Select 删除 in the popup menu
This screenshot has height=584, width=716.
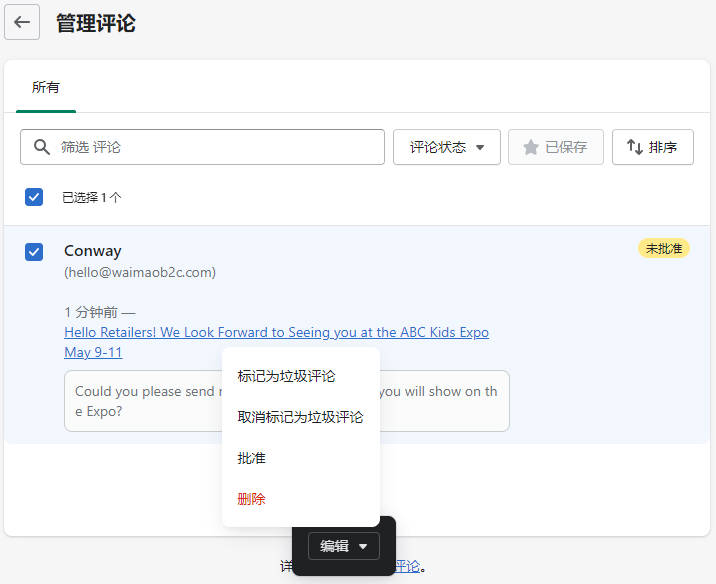(x=301, y=499)
